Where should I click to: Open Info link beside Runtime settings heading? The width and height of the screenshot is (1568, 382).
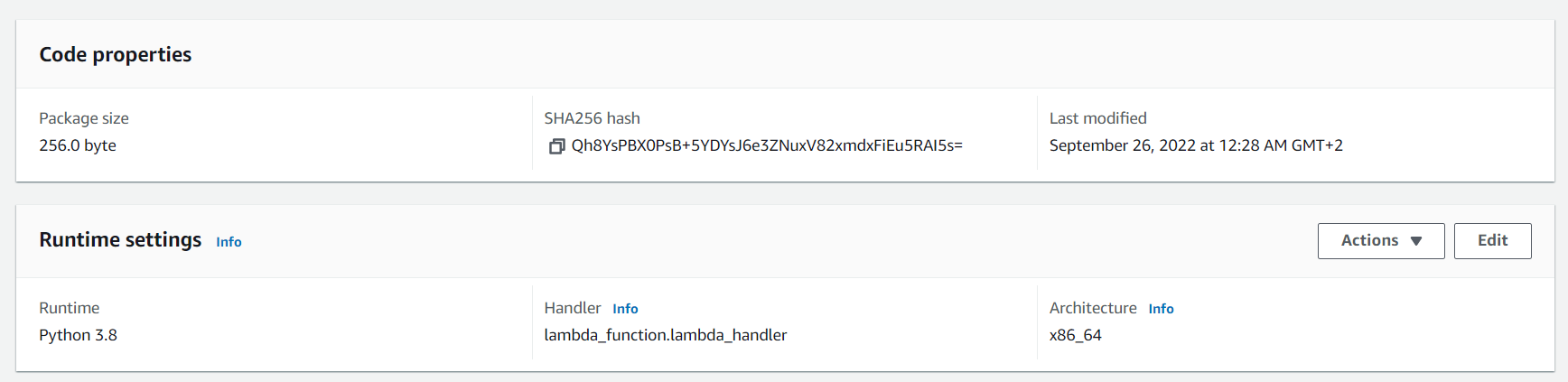(229, 242)
